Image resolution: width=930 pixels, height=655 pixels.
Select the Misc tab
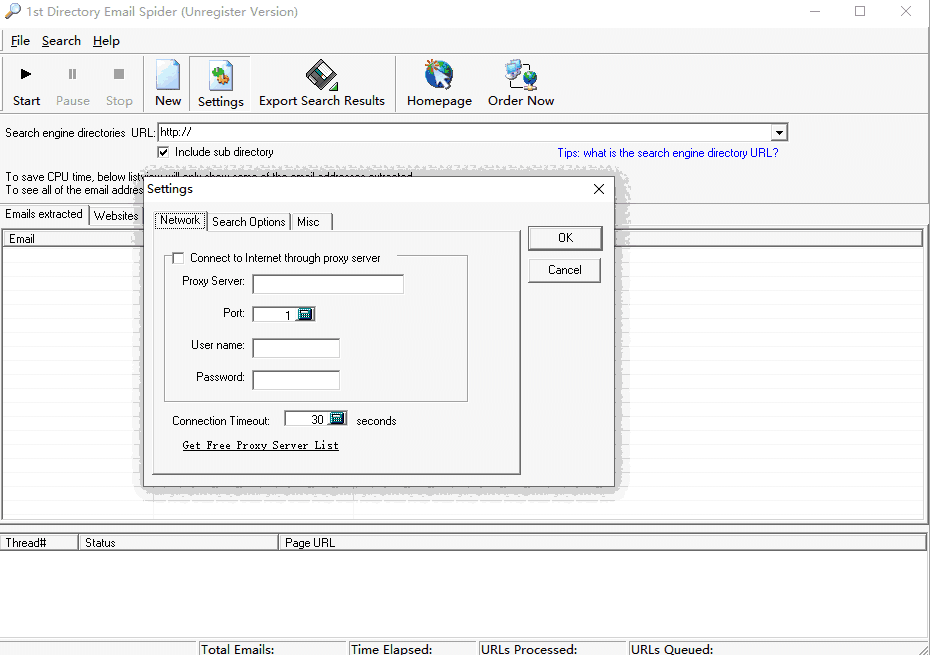(308, 222)
